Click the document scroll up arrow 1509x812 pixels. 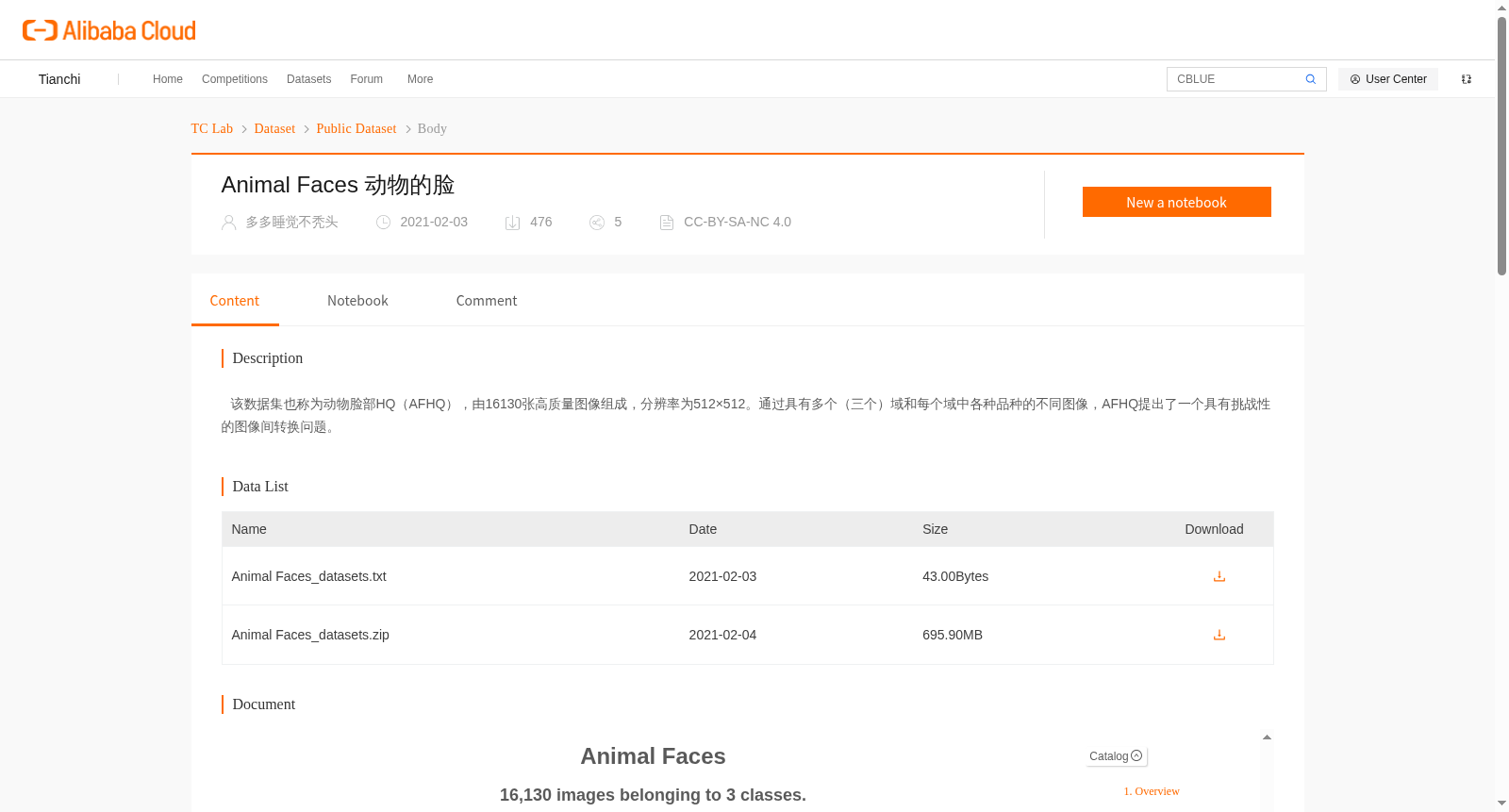tap(1267, 737)
